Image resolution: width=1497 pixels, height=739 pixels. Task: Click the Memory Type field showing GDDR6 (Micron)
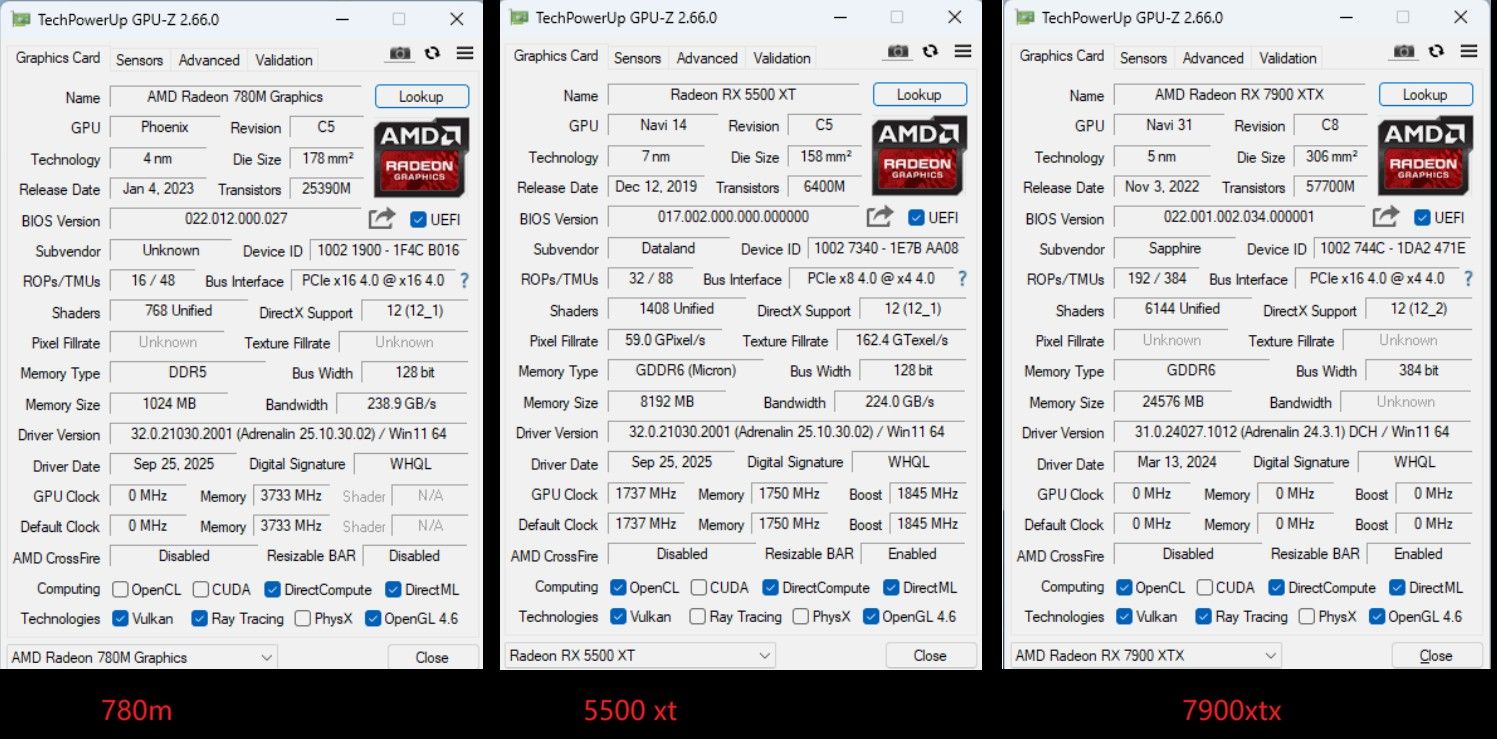tap(686, 371)
